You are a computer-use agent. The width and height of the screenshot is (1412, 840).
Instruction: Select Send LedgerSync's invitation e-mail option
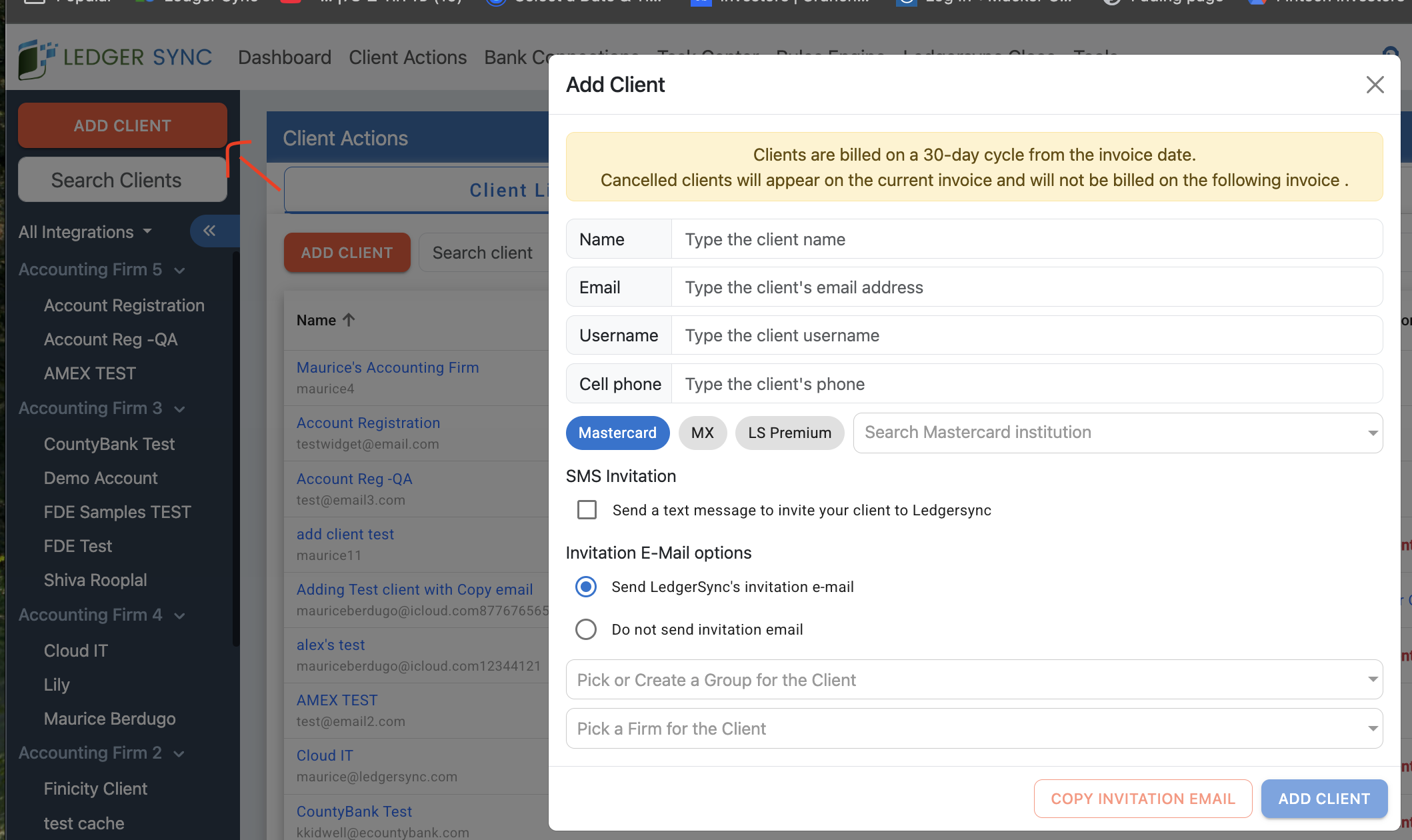point(586,587)
